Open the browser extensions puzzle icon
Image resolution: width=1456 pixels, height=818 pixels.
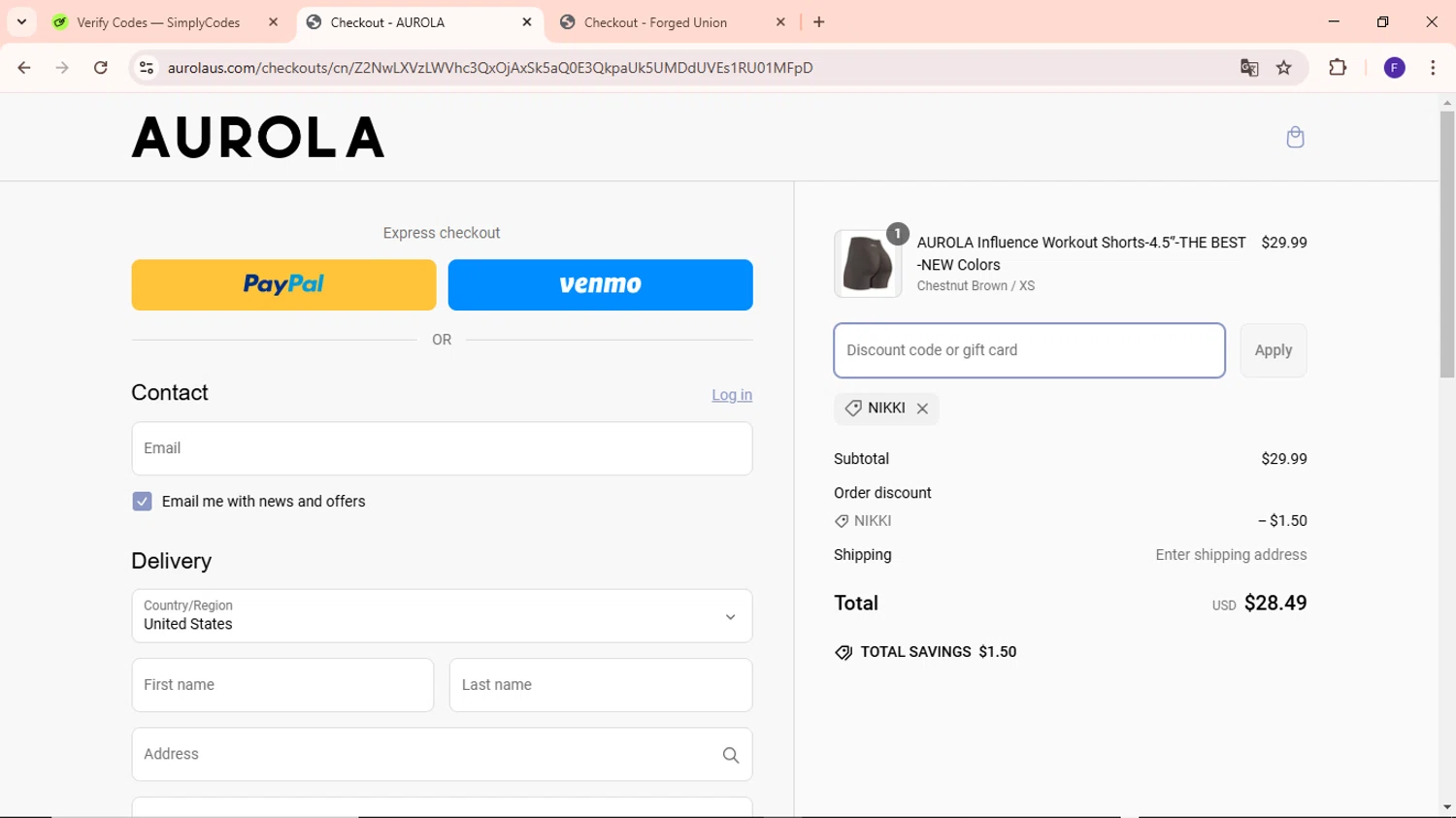[x=1338, y=68]
